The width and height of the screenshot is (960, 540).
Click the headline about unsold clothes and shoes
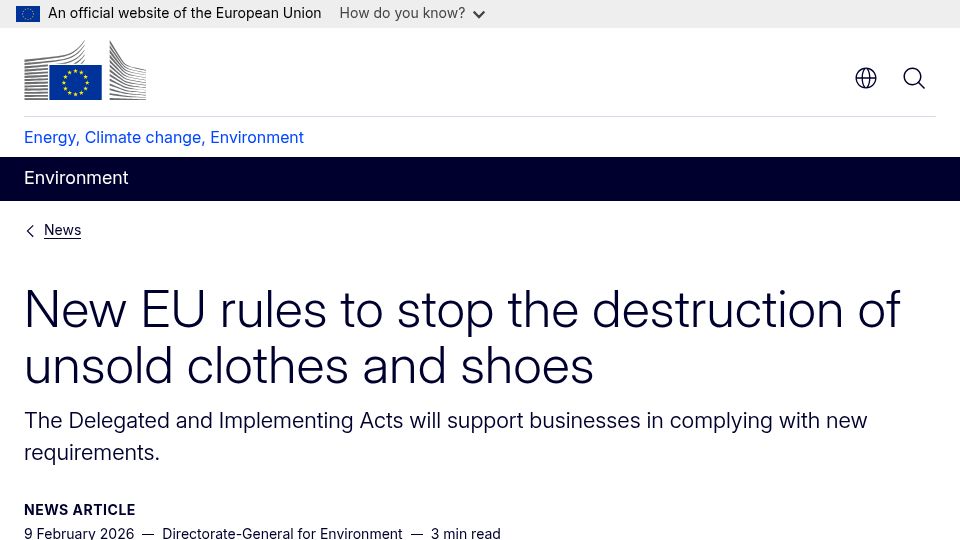tap(462, 337)
